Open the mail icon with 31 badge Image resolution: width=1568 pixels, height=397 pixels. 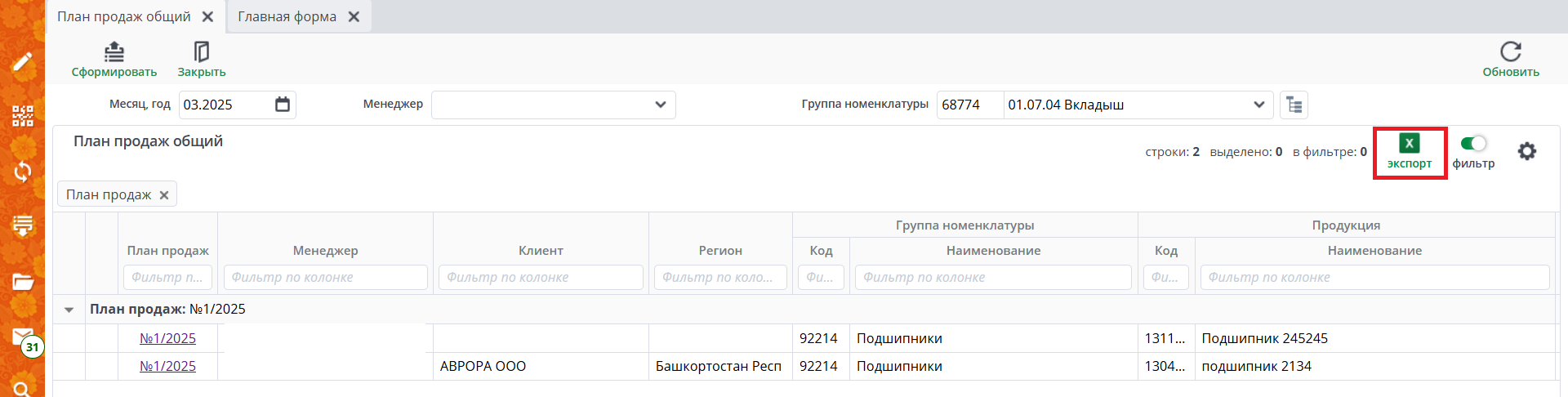pyautogui.click(x=22, y=337)
